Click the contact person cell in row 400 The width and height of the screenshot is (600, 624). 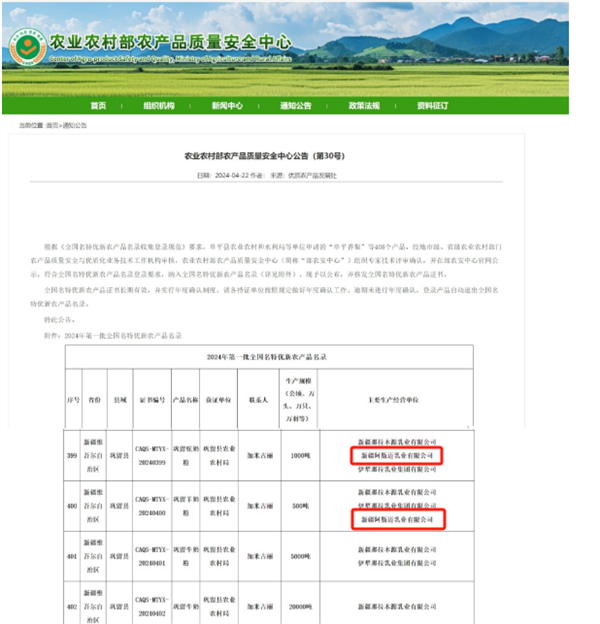tap(260, 506)
